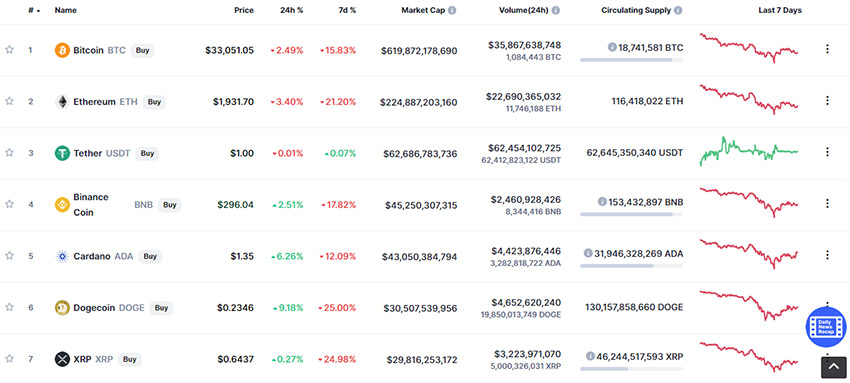850x383 pixels.
Task: Star Ethereum to add to watchlist
Action: tap(9, 101)
